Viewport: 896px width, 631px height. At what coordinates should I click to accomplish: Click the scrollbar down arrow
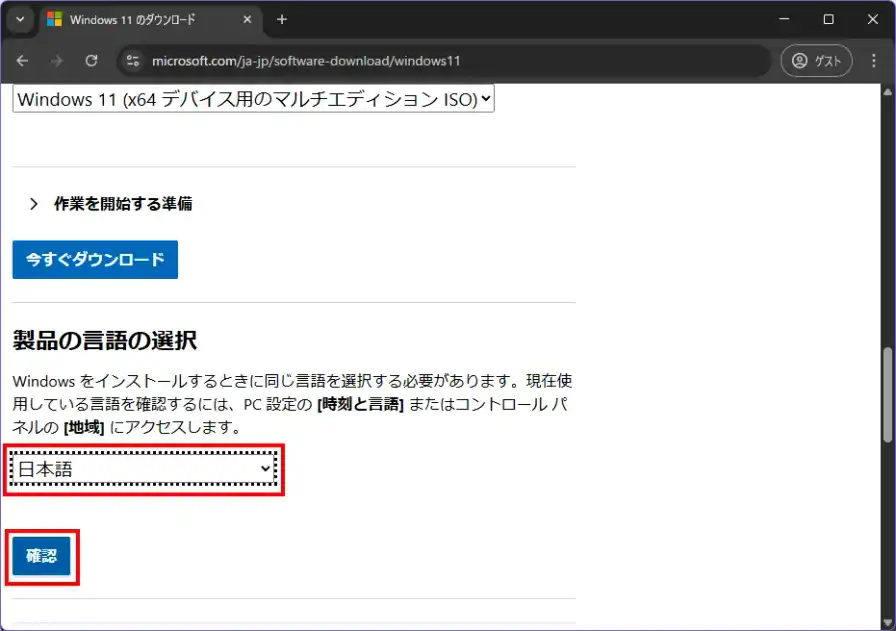click(888, 622)
